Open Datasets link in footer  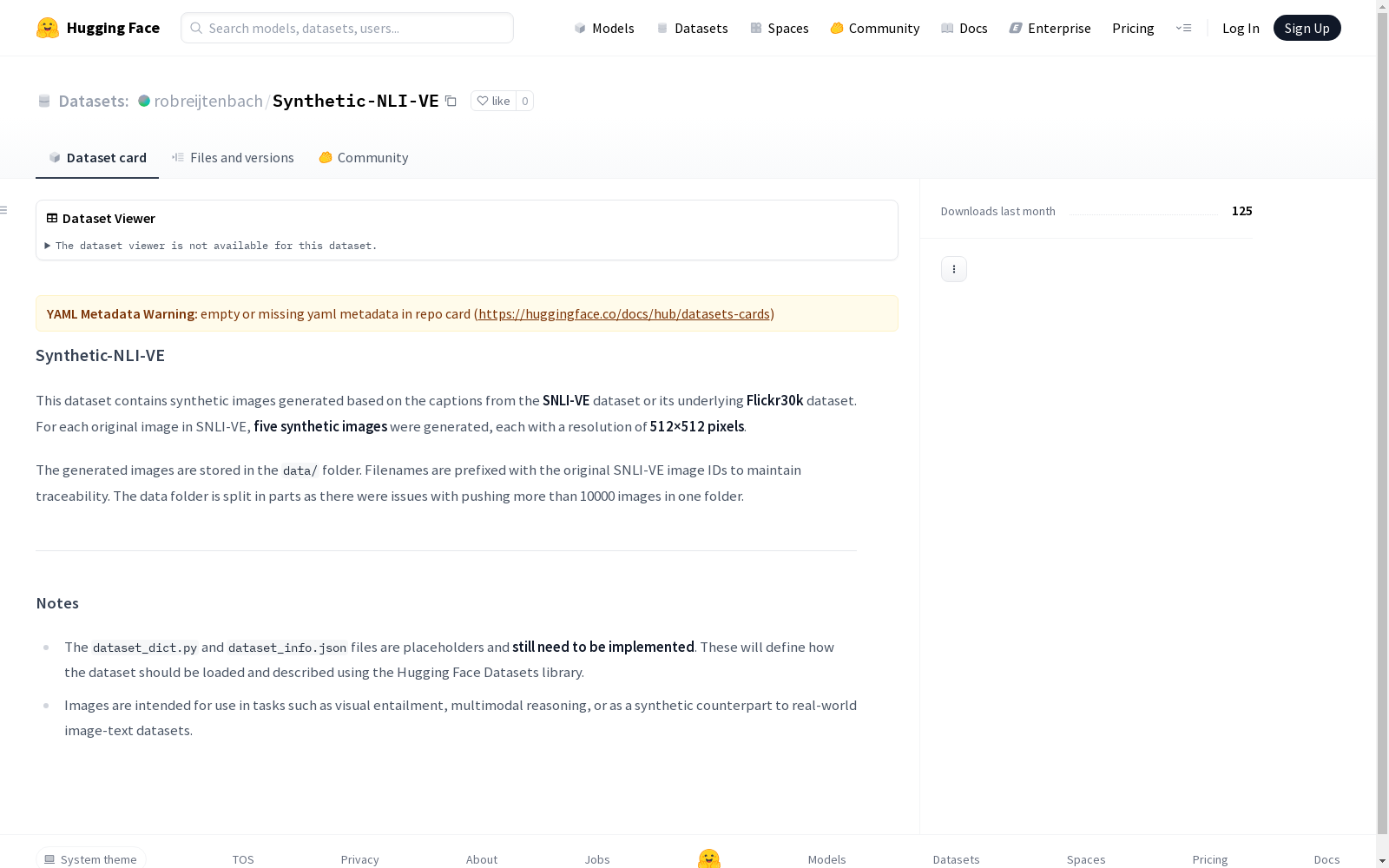click(956, 859)
